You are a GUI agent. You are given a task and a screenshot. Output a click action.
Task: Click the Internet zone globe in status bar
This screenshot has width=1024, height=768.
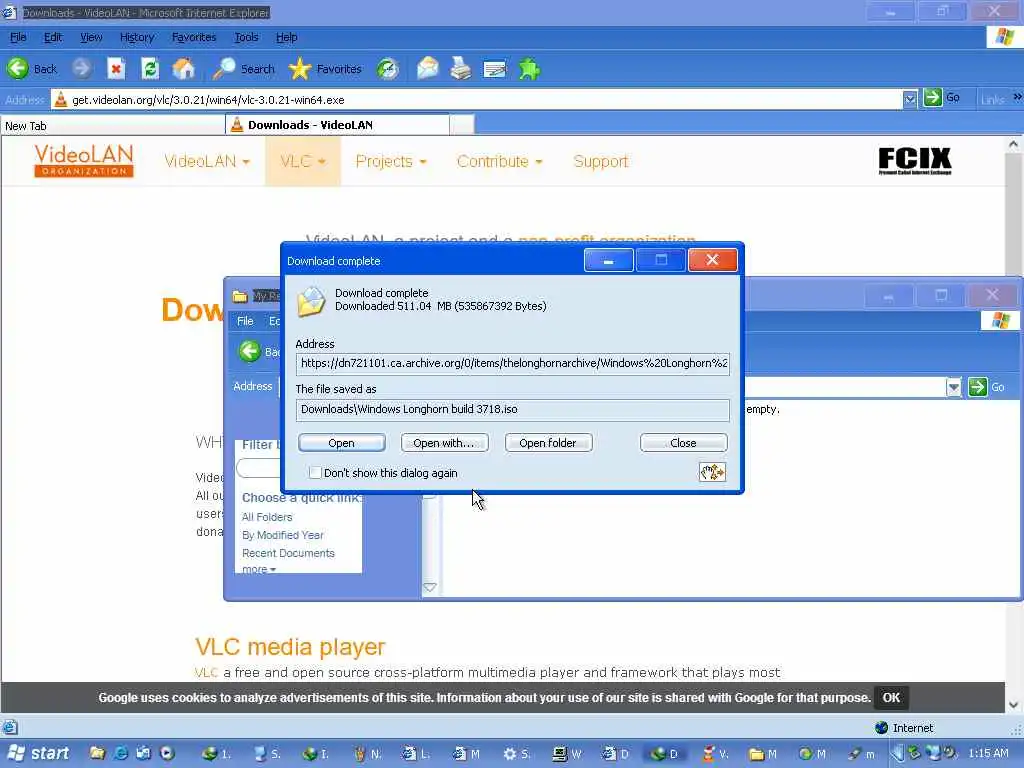[881, 728]
